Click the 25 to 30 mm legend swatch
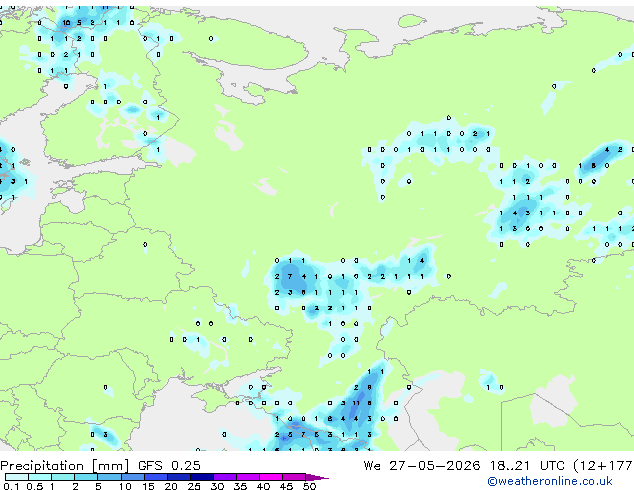634x490 pixels. pos(202,477)
